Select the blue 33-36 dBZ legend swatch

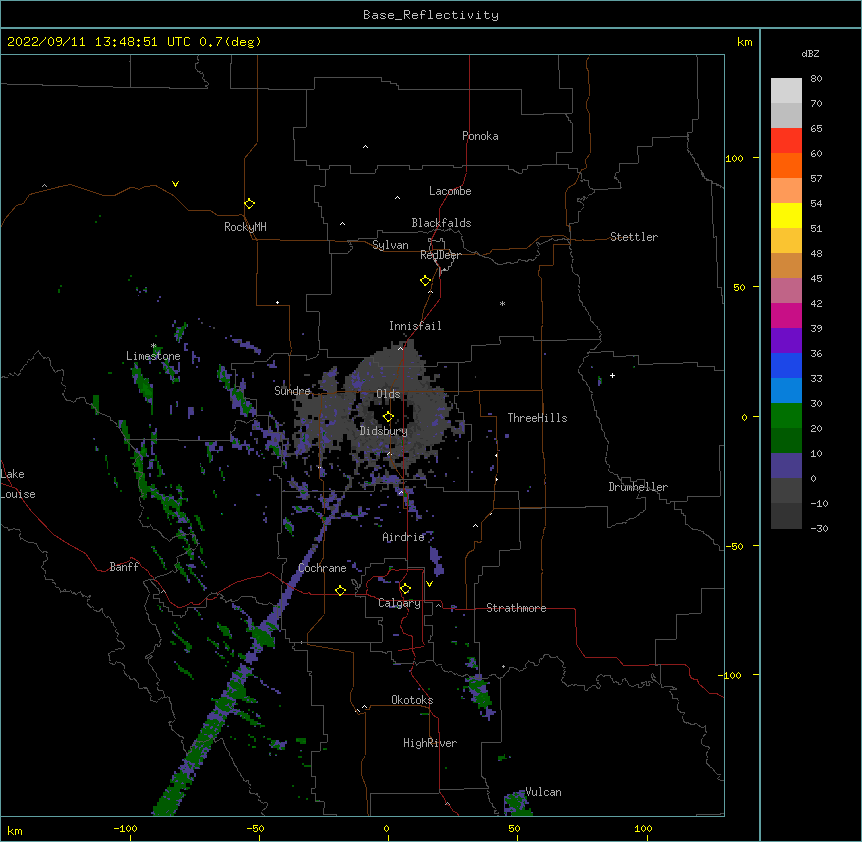coord(786,365)
